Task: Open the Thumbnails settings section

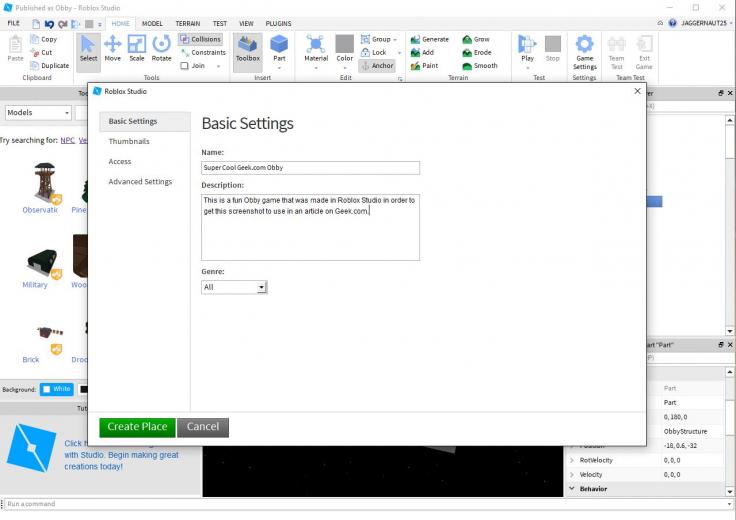Action: pos(129,141)
